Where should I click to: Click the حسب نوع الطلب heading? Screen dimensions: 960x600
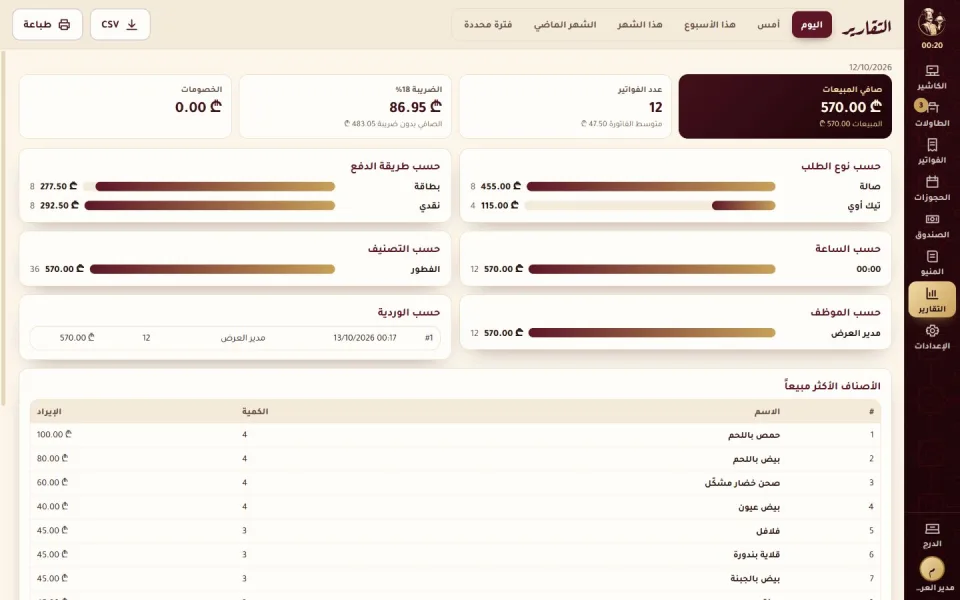(841, 166)
